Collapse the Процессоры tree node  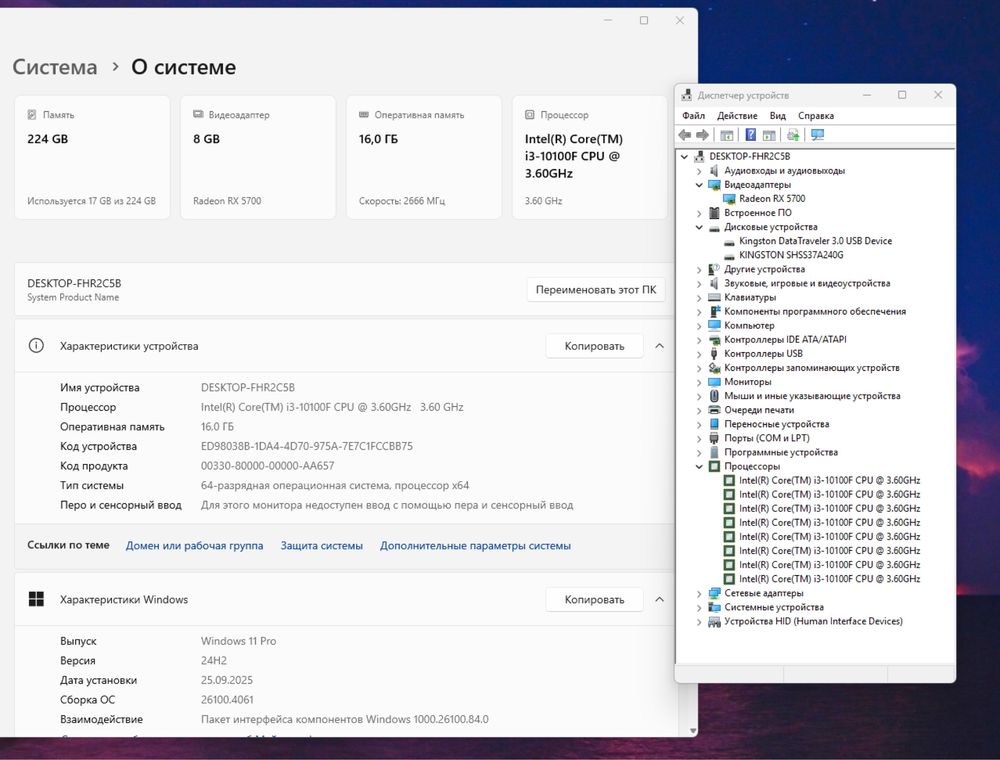[x=699, y=467]
